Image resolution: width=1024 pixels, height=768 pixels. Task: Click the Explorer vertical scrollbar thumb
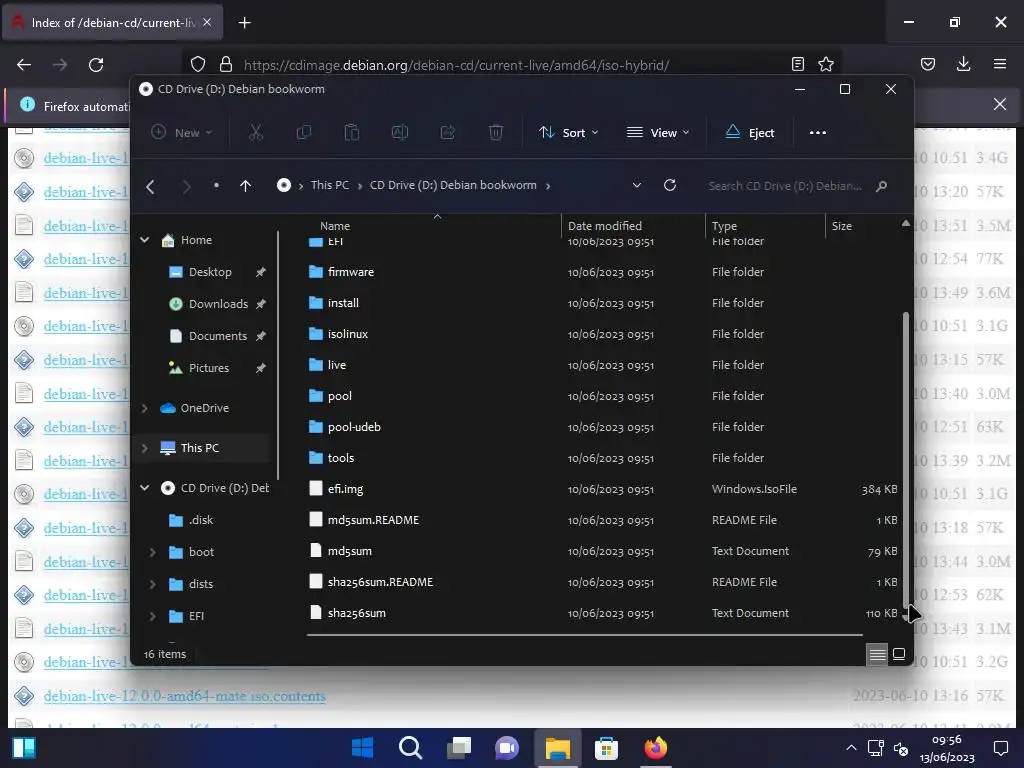[906, 459]
